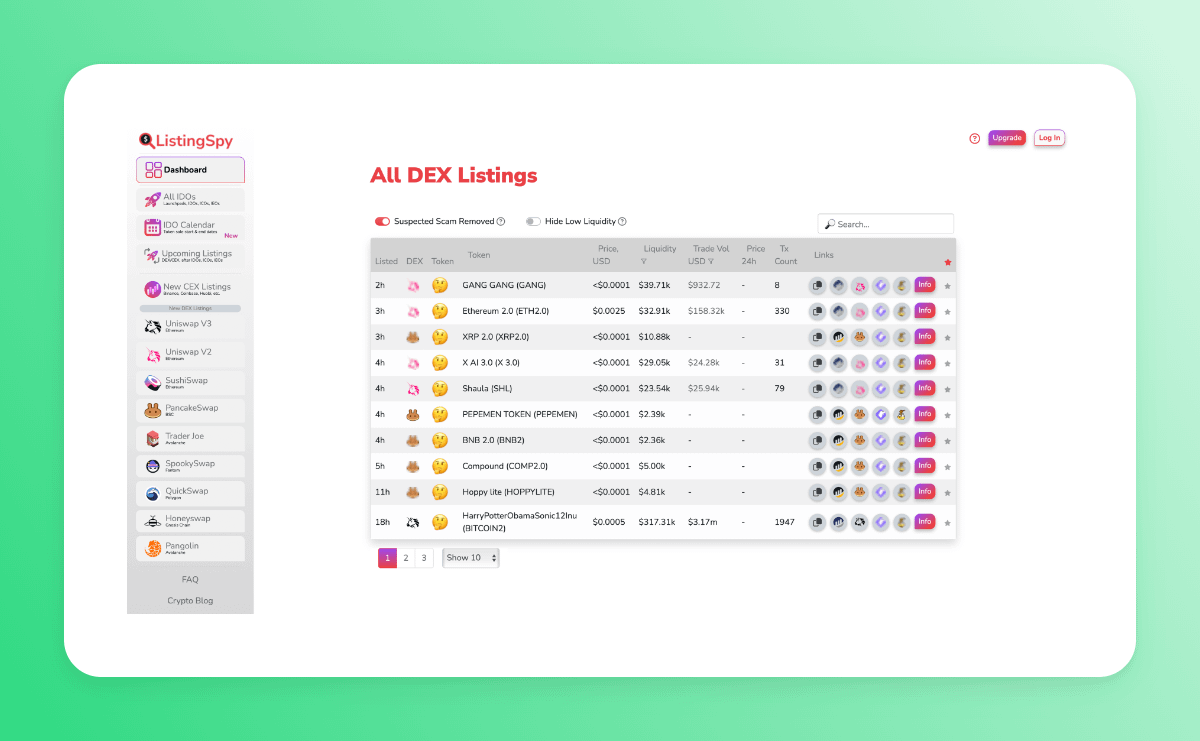Open Honeyswap listings in sidebar
The width and height of the screenshot is (1200, 741).
pyautogui.click(x=190, y=522)
